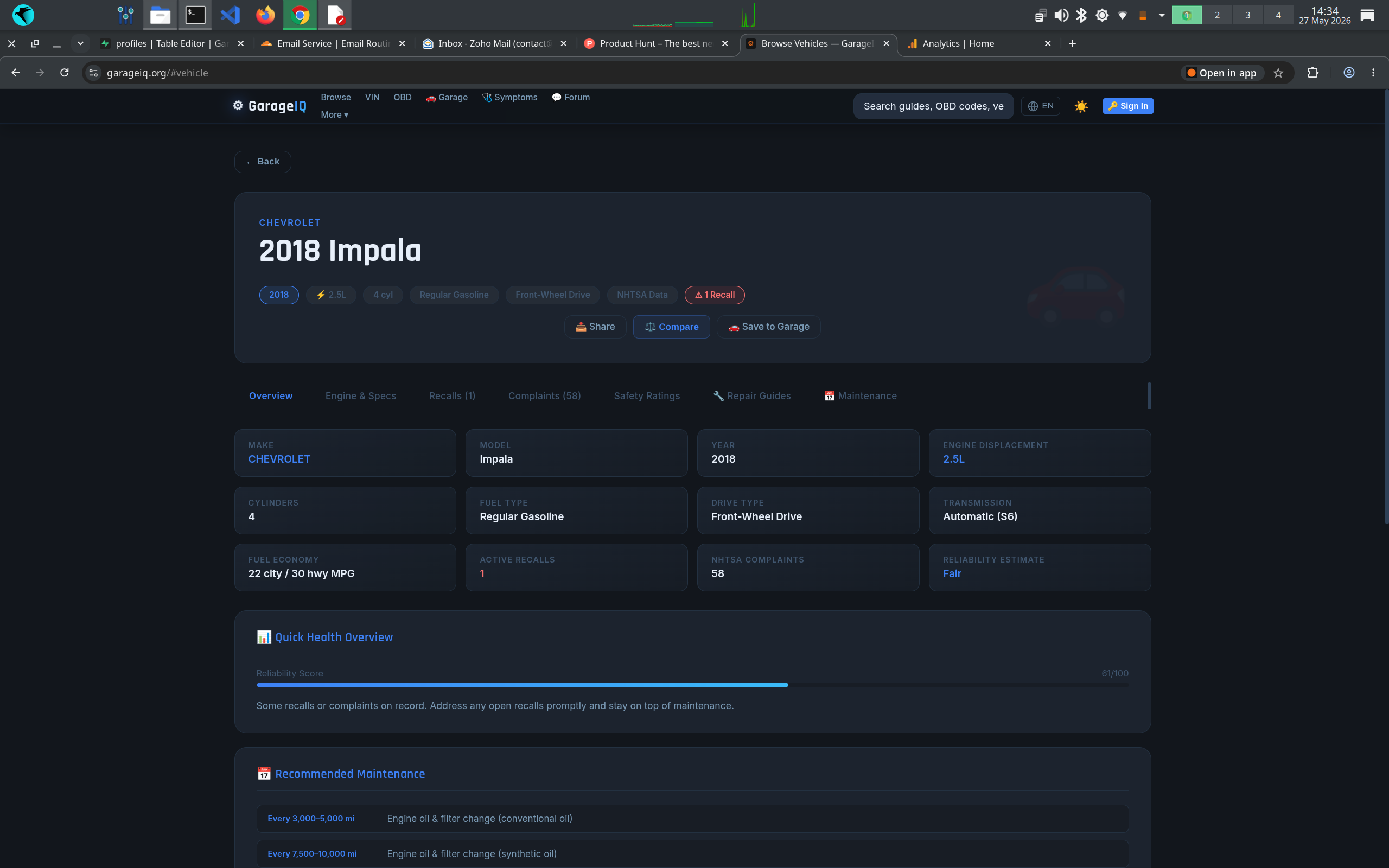Open the Symptoms checker

point(509,98)
